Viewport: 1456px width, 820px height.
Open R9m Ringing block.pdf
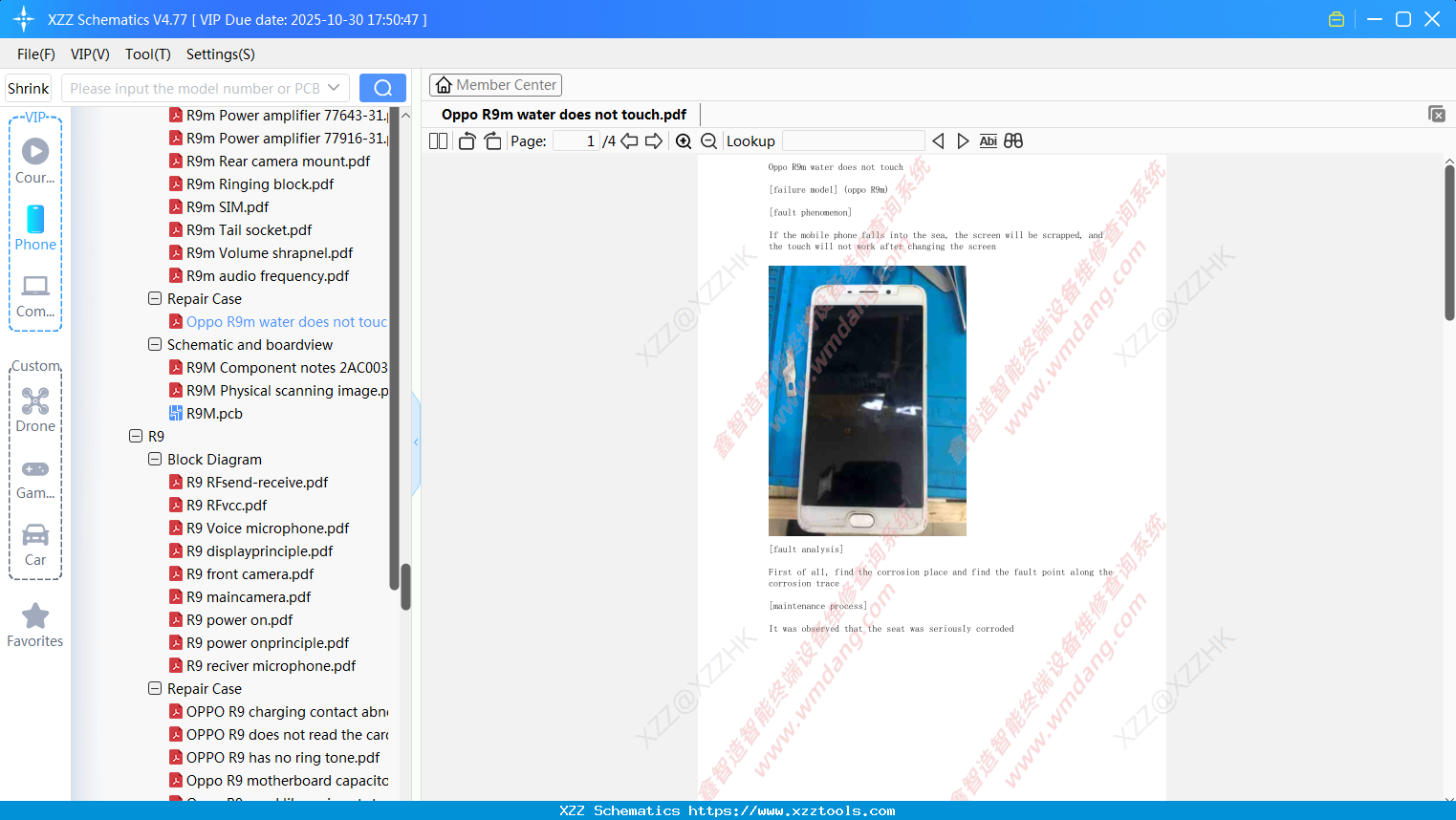251,183
